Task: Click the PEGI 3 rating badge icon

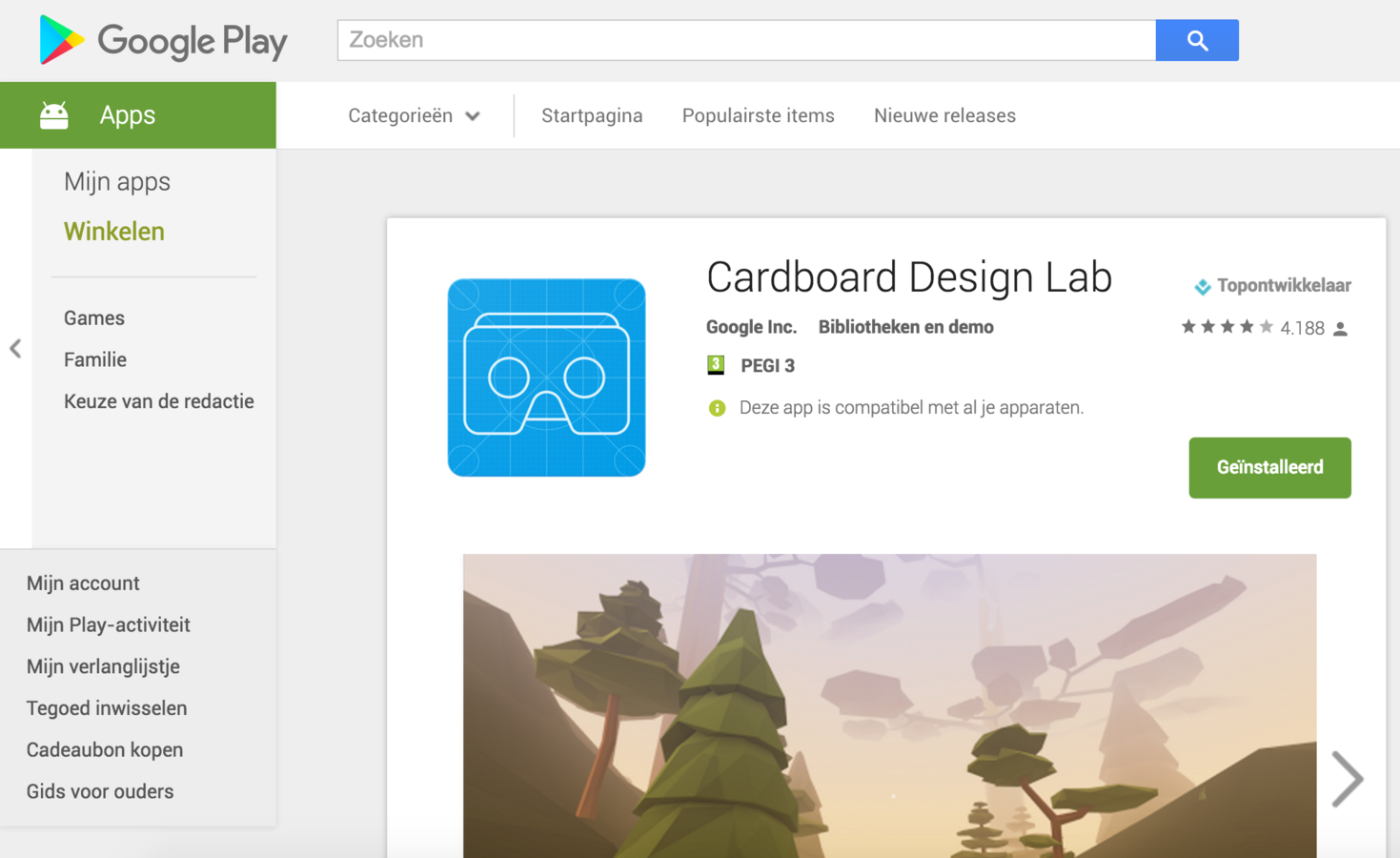Action: coord(716,365)
